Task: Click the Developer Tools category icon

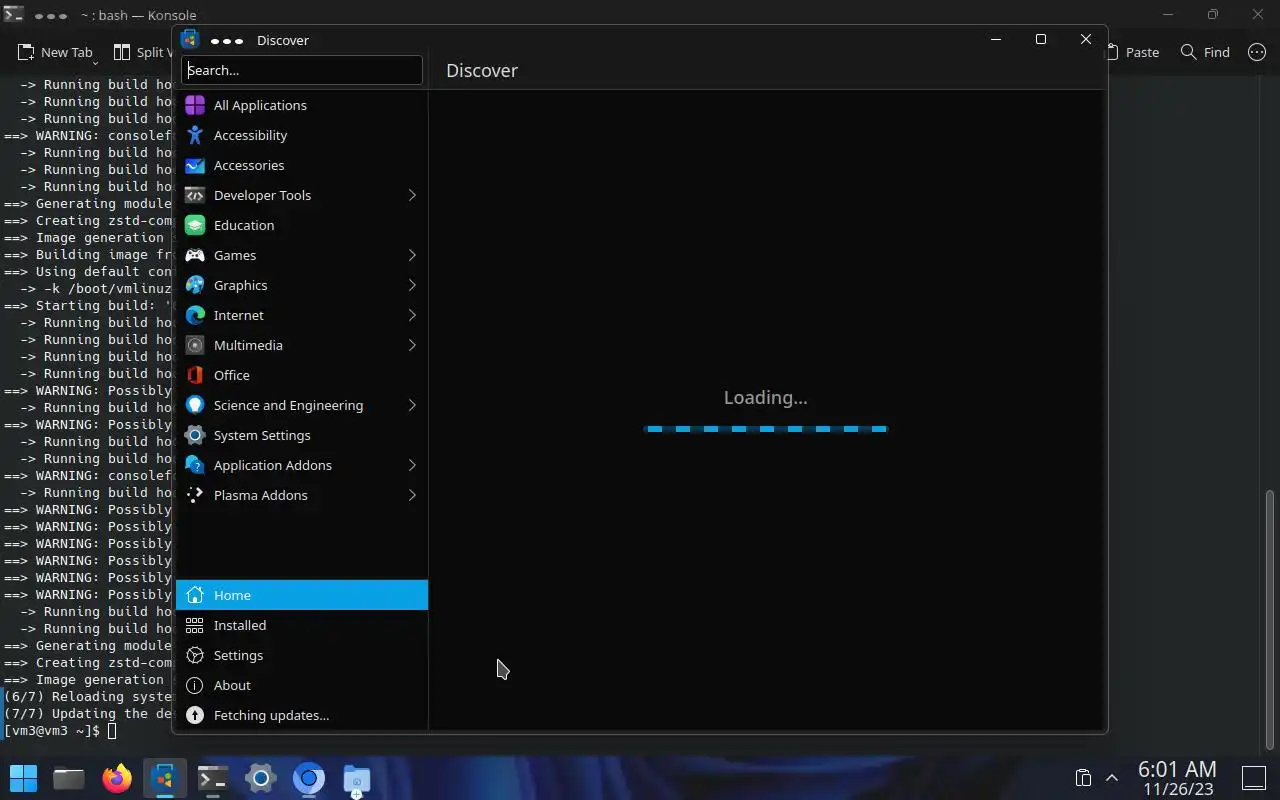Action: 195,195
